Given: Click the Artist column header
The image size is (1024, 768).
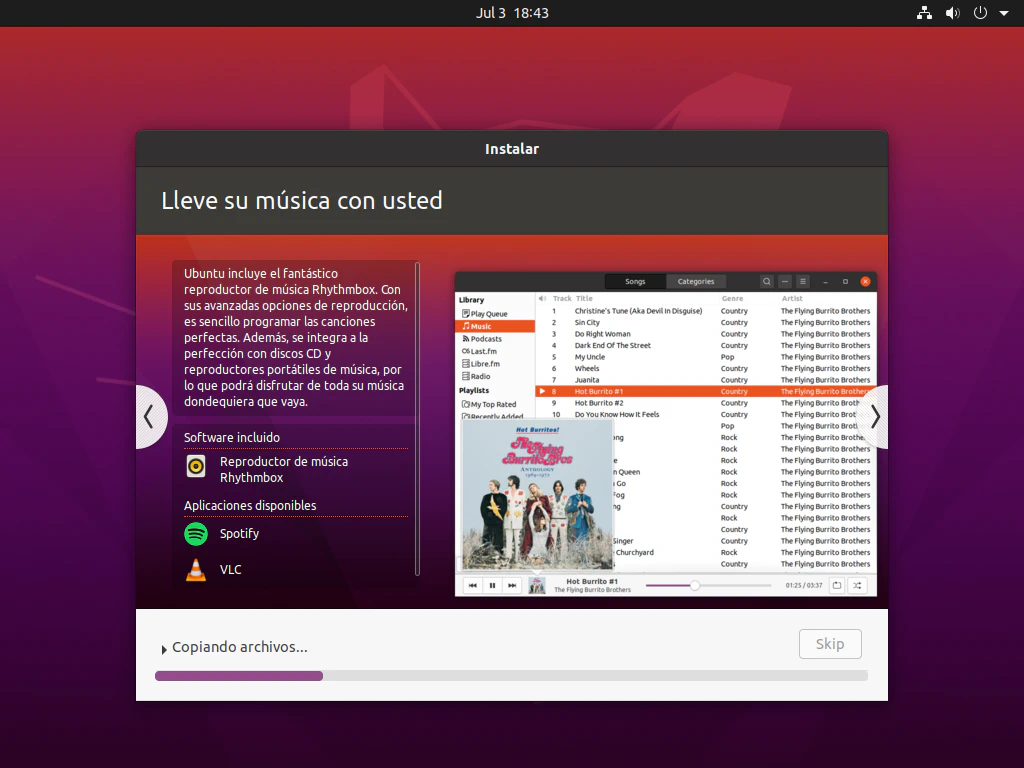Looking at the screenshot, I should pyautogui.click(x=792, y=298).
